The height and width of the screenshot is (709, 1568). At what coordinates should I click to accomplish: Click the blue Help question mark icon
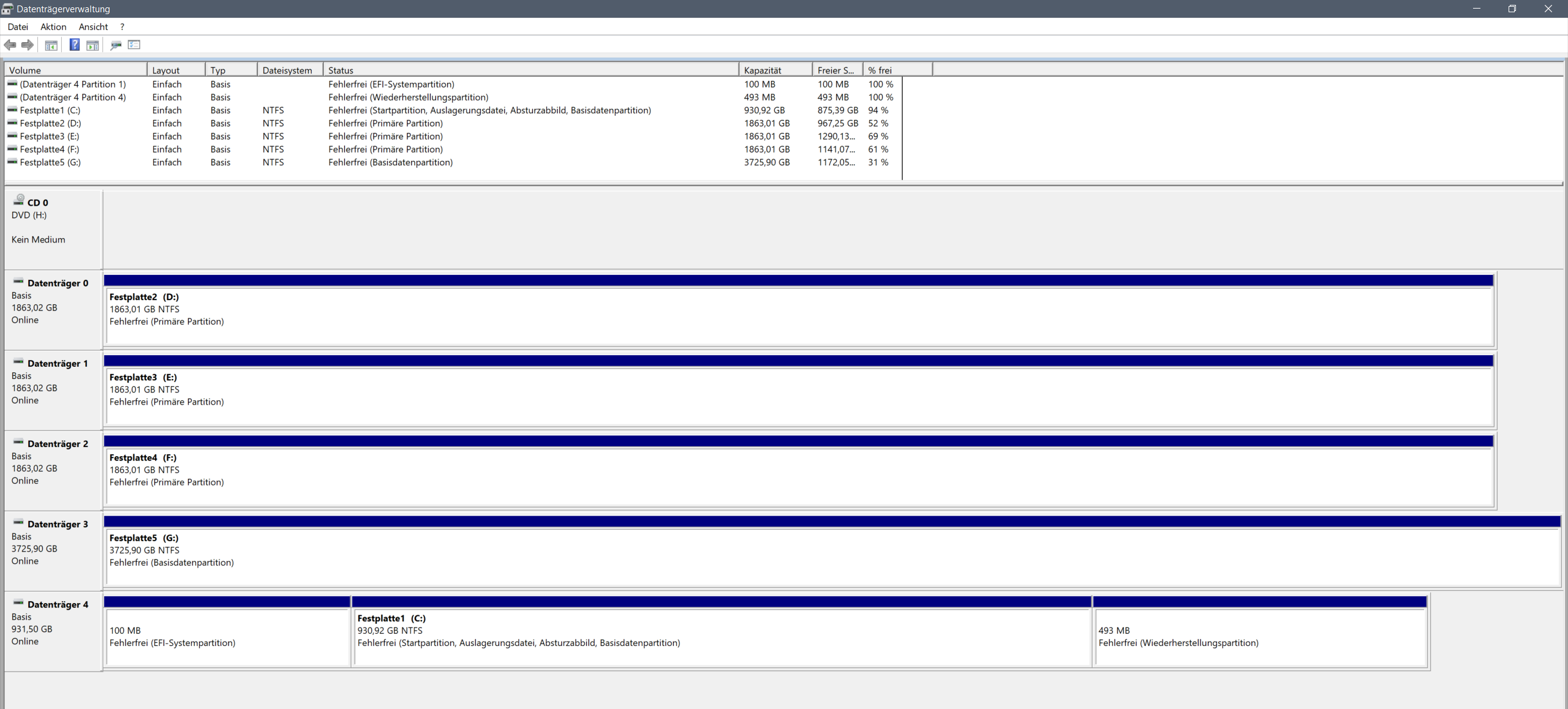[x=74, y=45]
